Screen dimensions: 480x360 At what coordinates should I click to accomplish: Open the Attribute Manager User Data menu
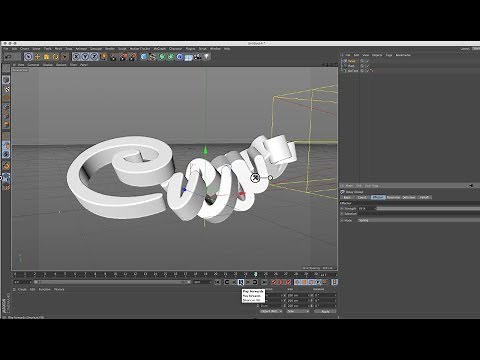click(x=371, y=186)
